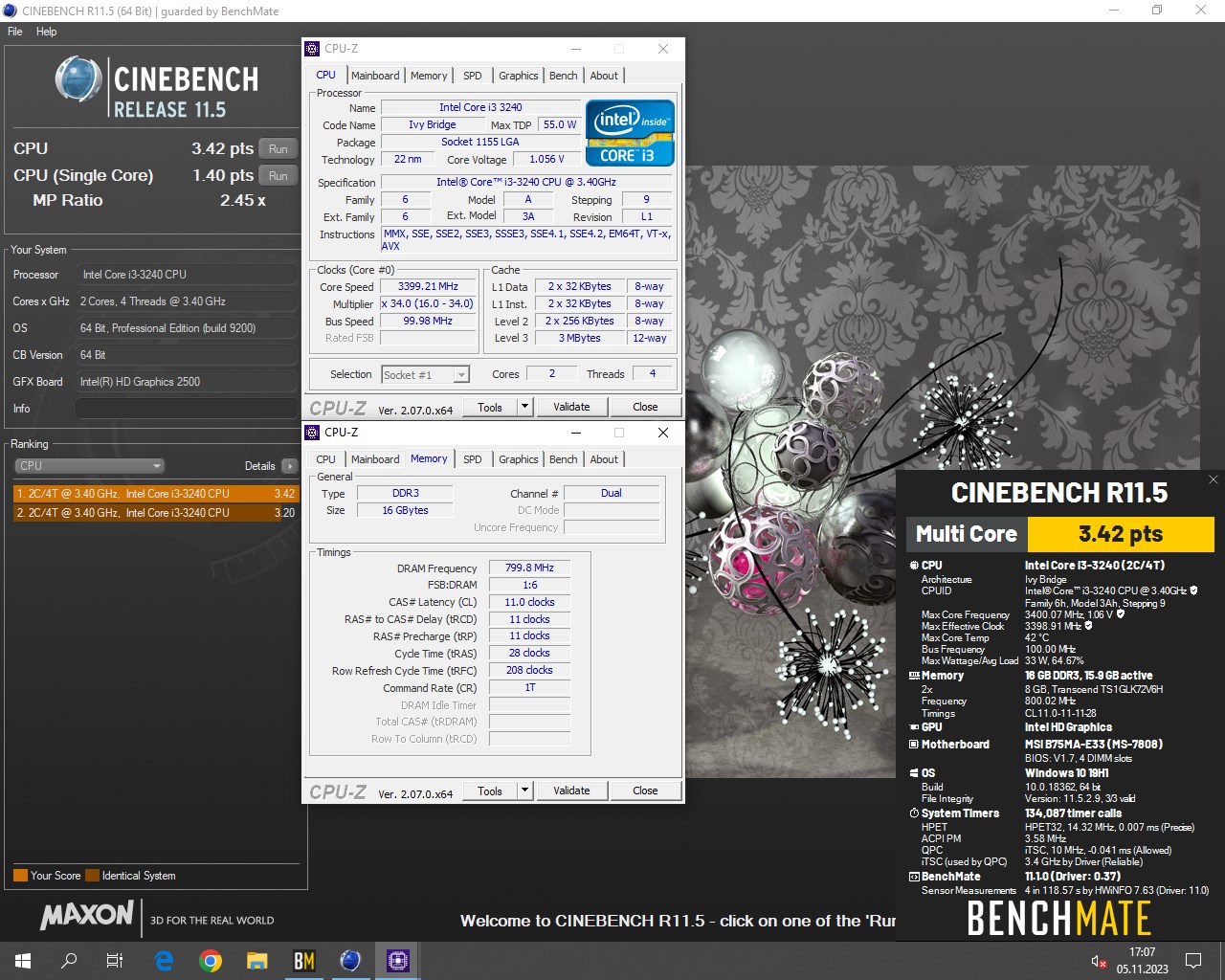Screen dimensions: 1225x980
Task: Open Bench tab in bottom CPU-Z
Action: [564, 459]
